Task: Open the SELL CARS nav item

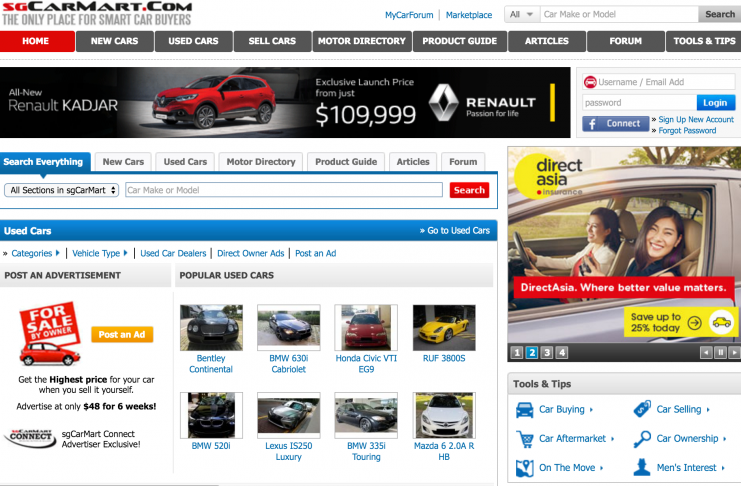Action: [x=273, y=41]
